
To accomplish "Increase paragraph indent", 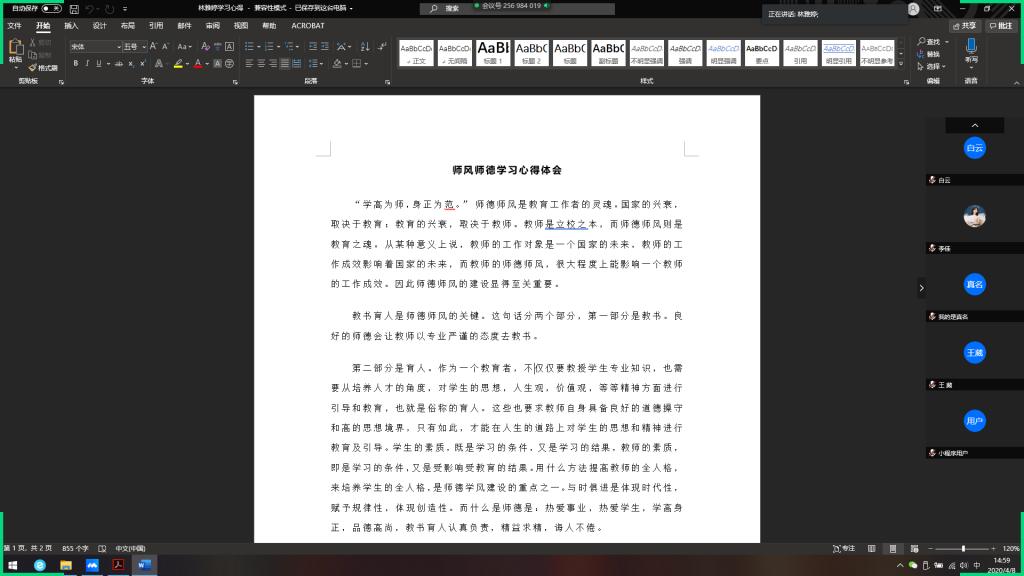I will 325,46.
